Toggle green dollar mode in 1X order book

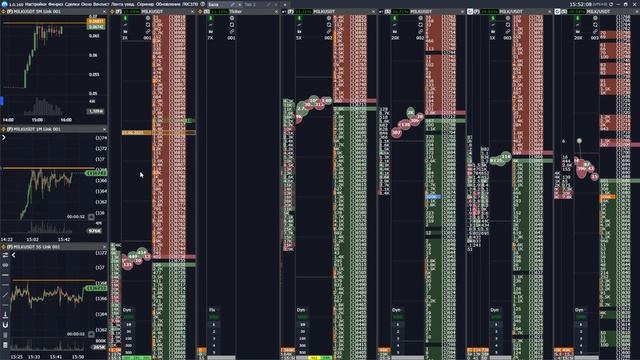point(493,18)
